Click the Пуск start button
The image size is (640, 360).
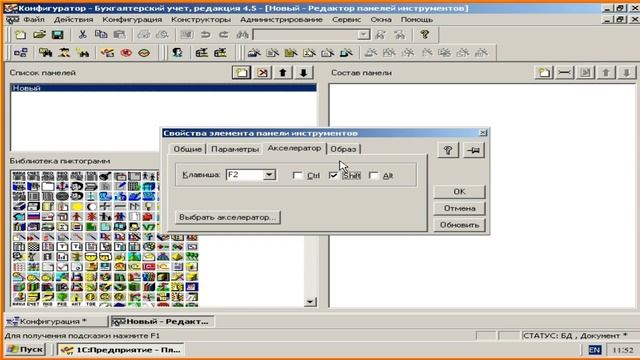coord(25,349)
